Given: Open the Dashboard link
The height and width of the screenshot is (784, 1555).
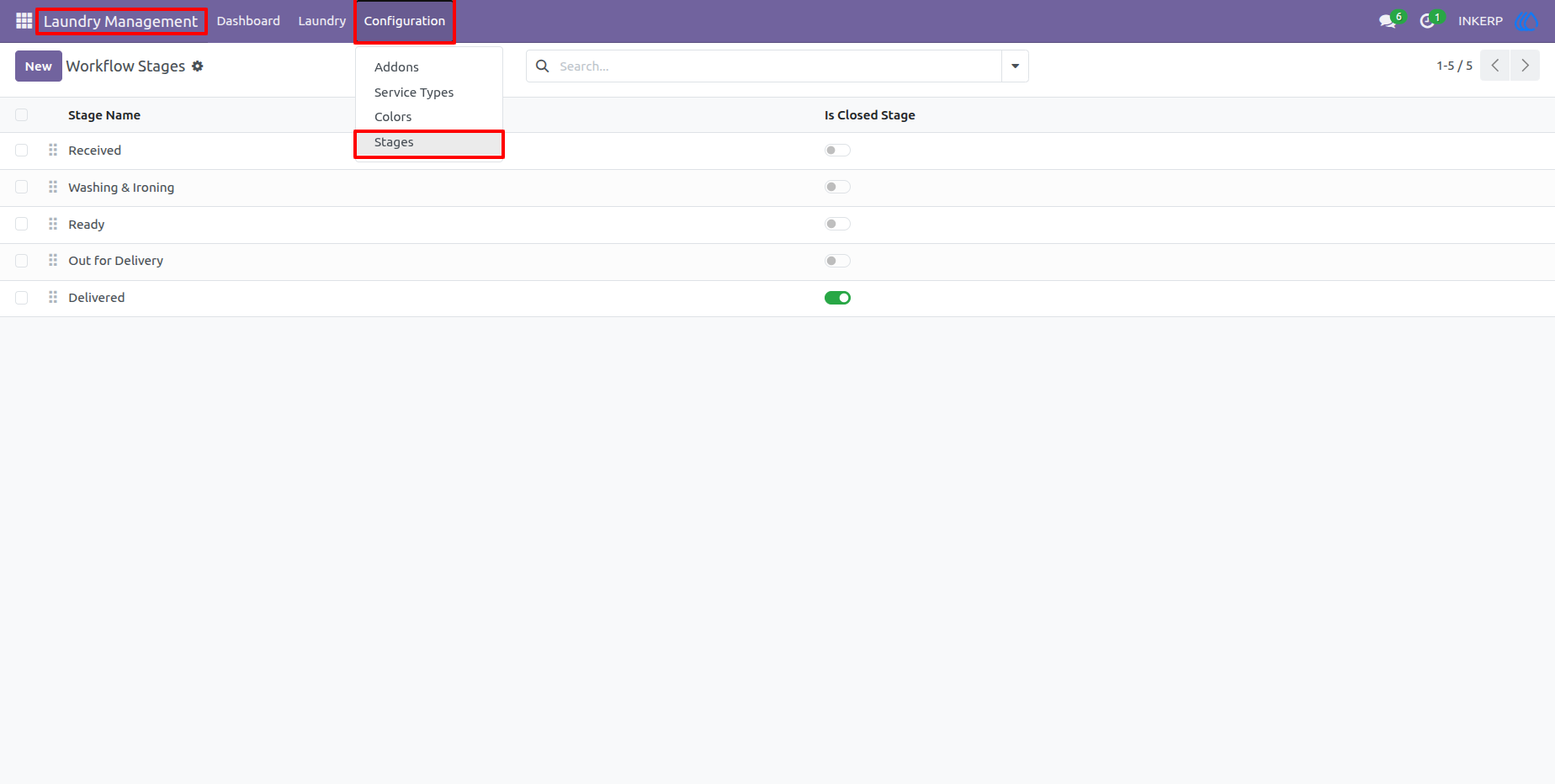Looking at the screenshot, I should click(248, 21).
